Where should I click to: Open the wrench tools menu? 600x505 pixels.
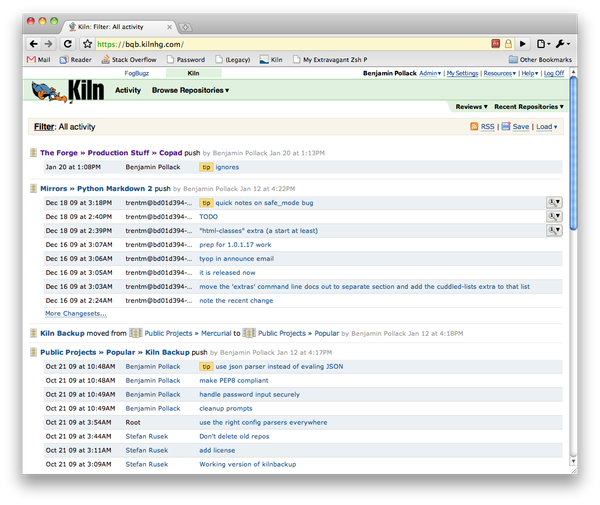[562, 44]
